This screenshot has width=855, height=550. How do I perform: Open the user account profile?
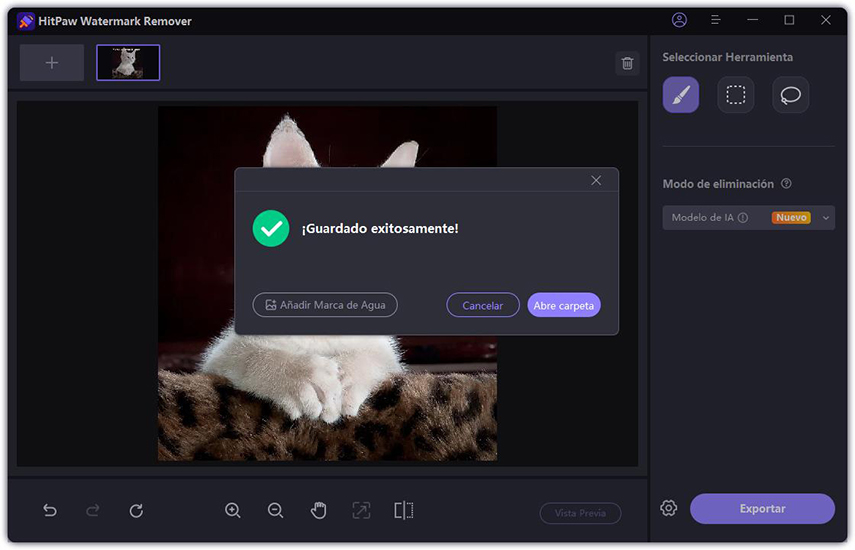click(680, 20)
